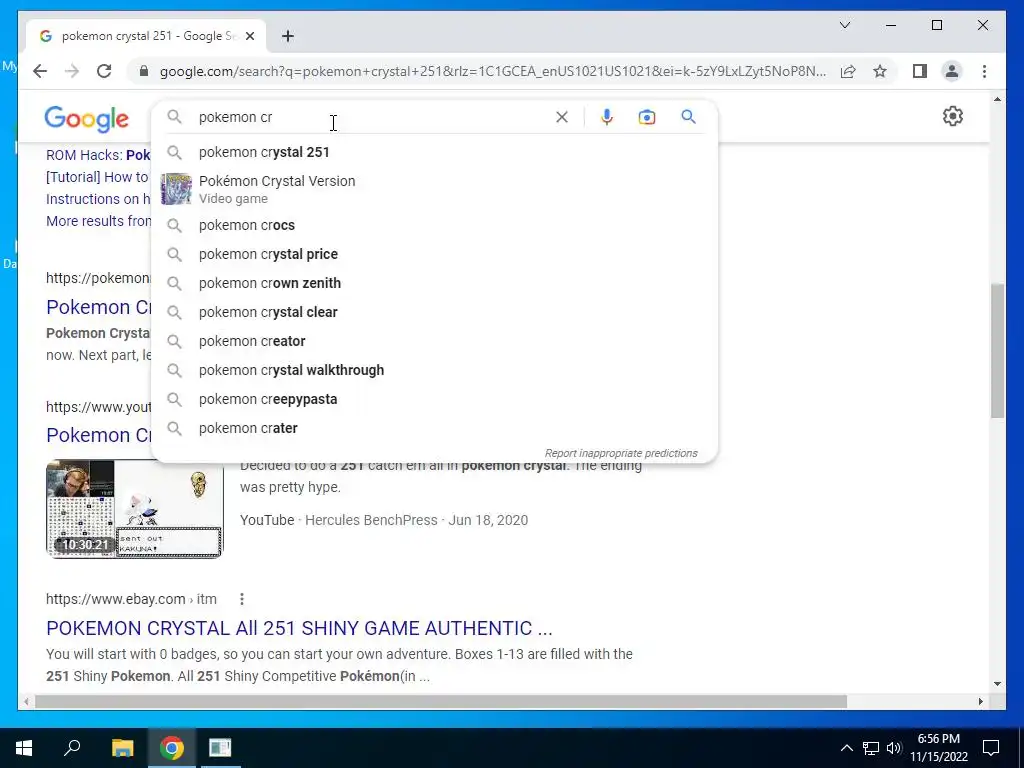Screen dimensions: 1024x768
Task: Share this page icon in address bar
Action: (x=848, y=71)
